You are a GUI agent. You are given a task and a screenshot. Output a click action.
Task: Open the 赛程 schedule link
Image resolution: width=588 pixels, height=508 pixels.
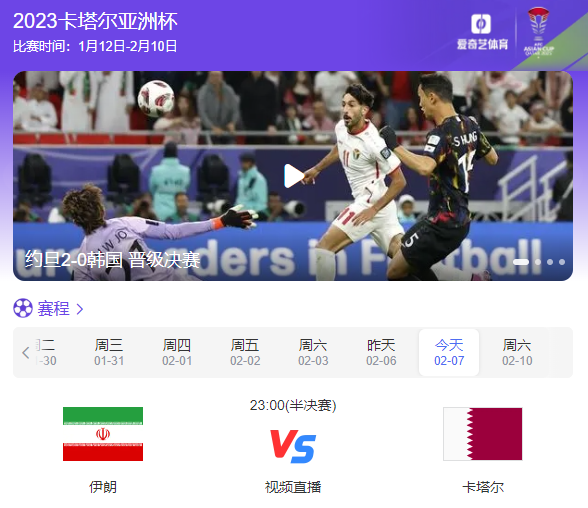pyautogui.click(x=53, y=309)
